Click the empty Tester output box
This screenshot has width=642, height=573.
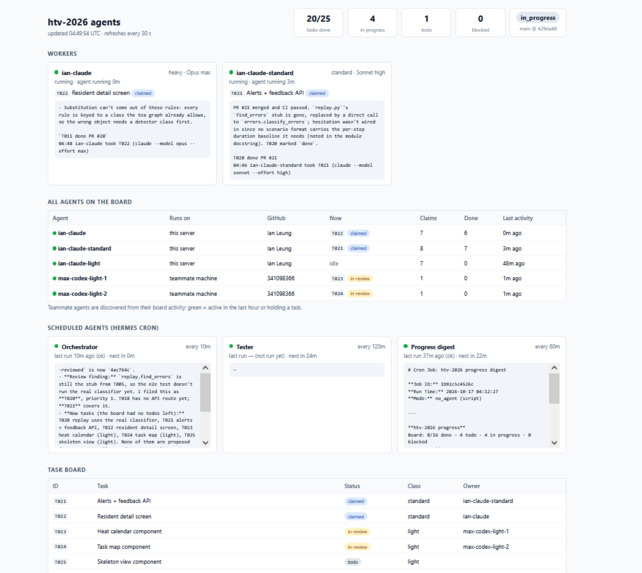click(x=307, y=370)
